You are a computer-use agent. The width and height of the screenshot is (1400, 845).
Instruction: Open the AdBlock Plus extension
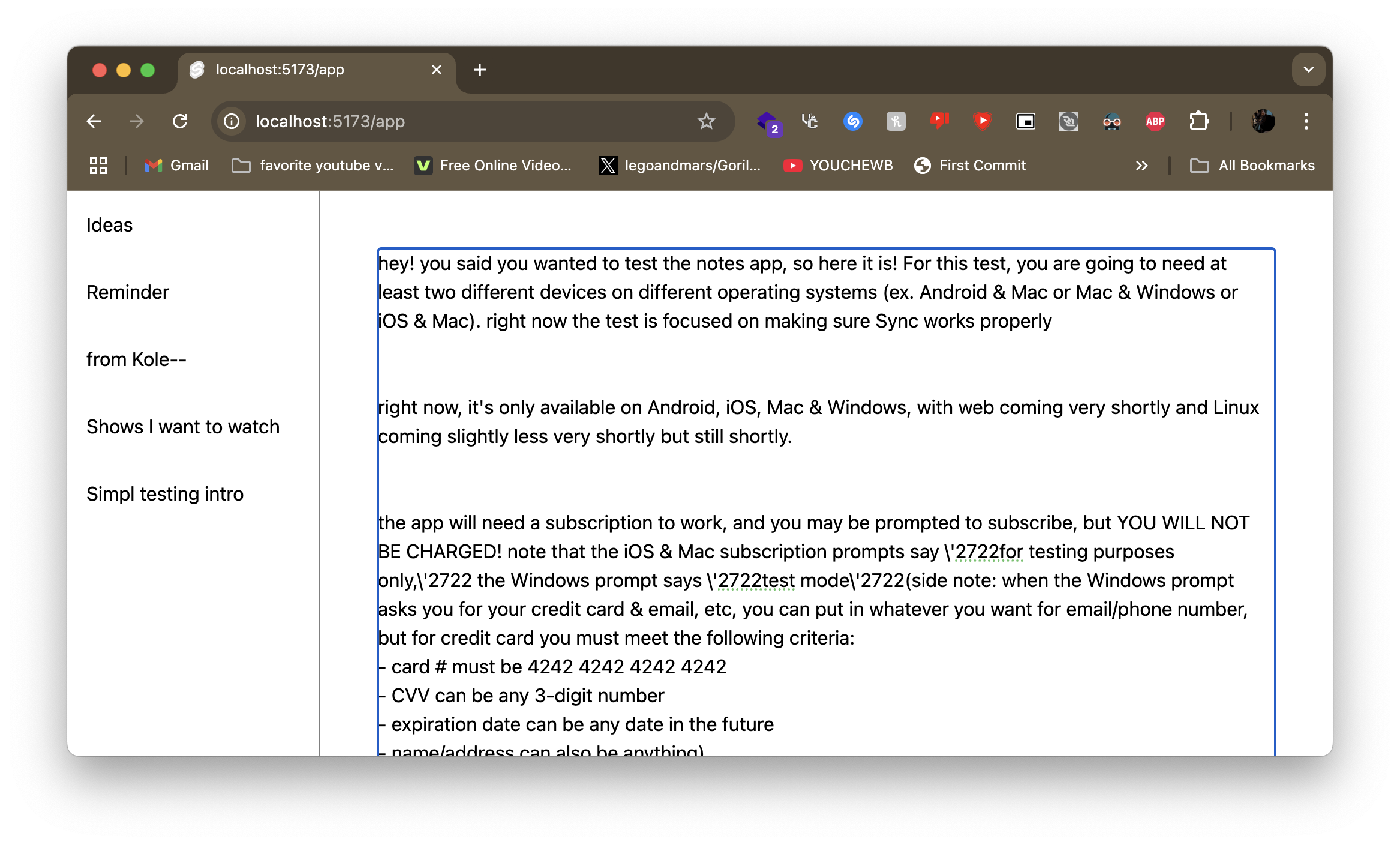tap(1154, 121)
